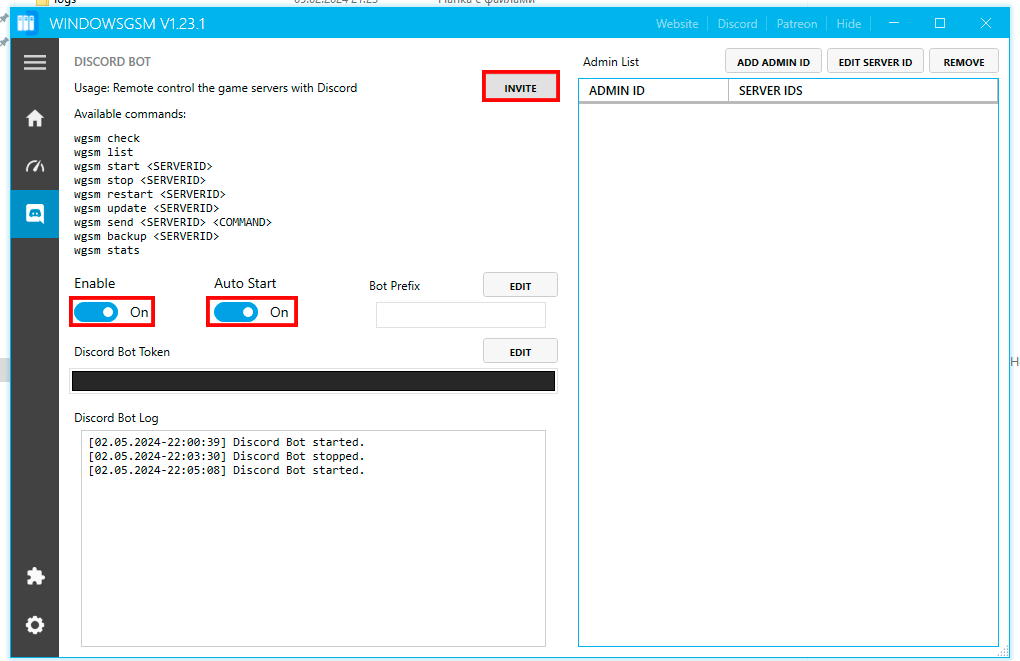Click inside the Discord Bot Log box

(313, 539)
